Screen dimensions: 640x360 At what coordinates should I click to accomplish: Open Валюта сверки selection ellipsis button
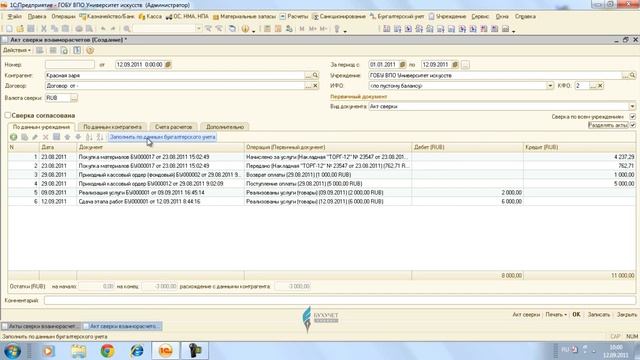pyautogui.click(x=74, y=98)
